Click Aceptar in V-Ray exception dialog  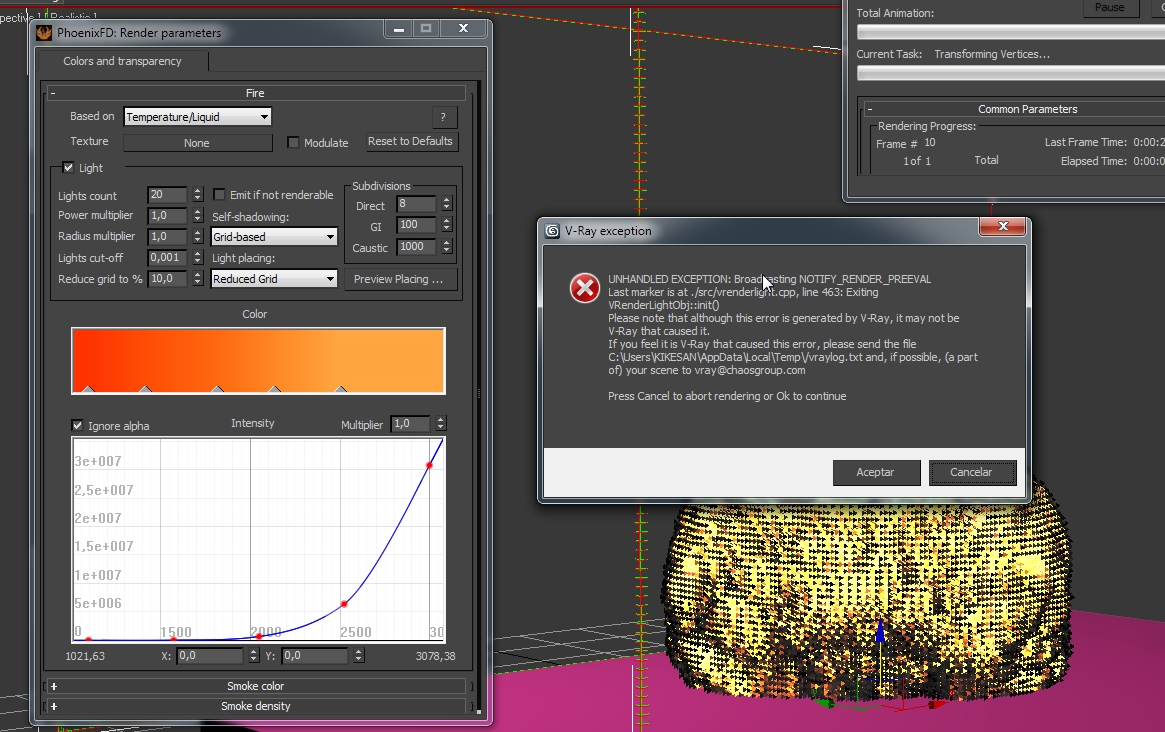(x=876, y=473)
